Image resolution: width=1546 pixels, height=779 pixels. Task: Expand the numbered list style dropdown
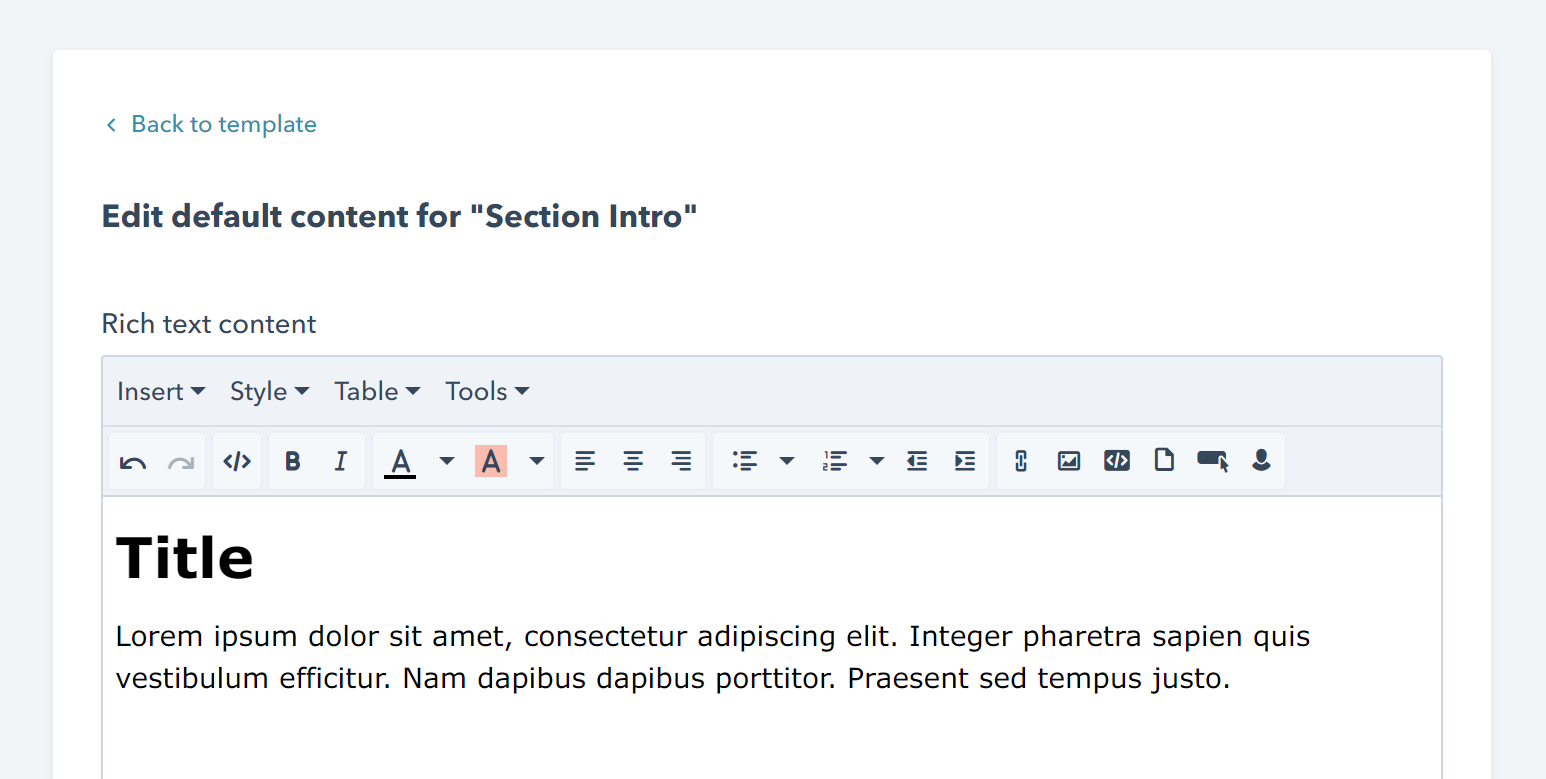[x=877, y=461]
